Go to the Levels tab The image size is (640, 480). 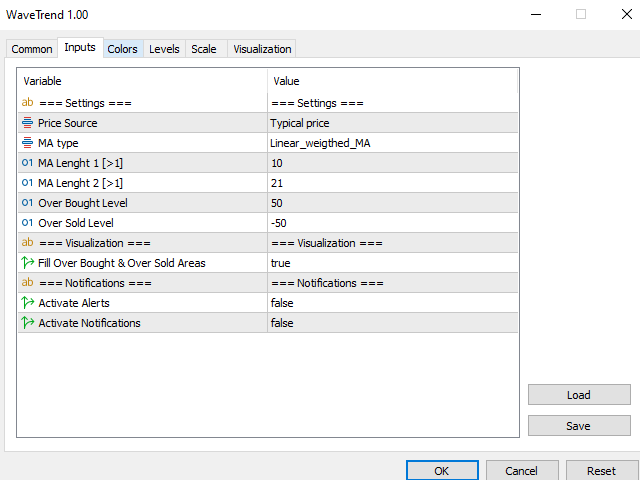(164, 49)
